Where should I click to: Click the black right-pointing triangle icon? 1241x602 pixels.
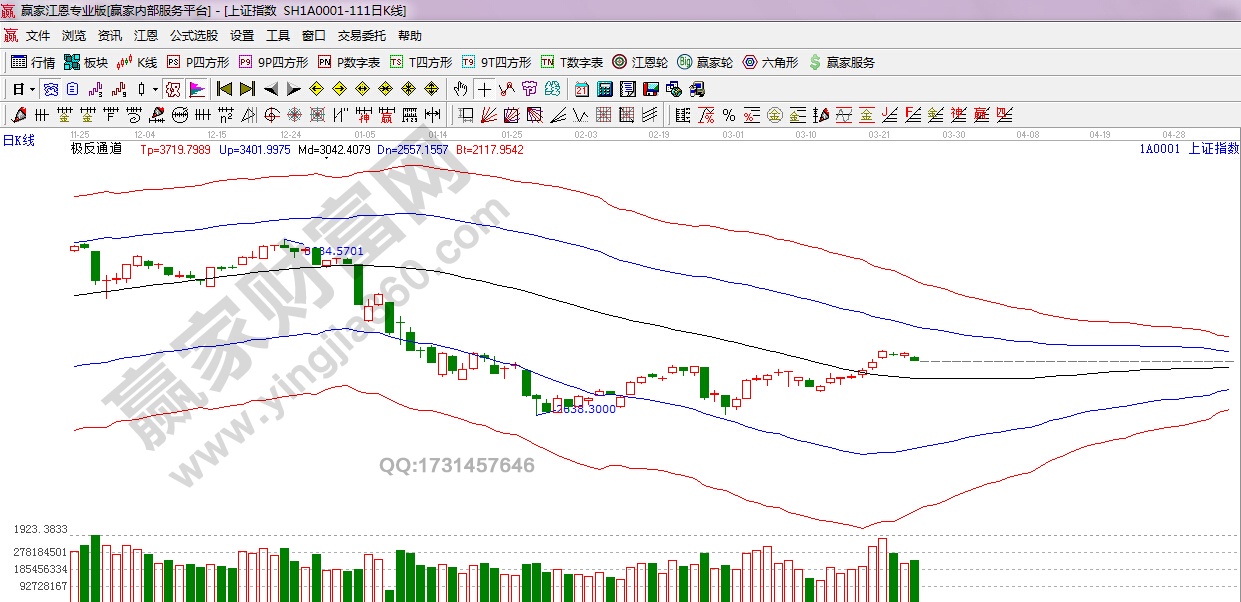coord(293,89)
